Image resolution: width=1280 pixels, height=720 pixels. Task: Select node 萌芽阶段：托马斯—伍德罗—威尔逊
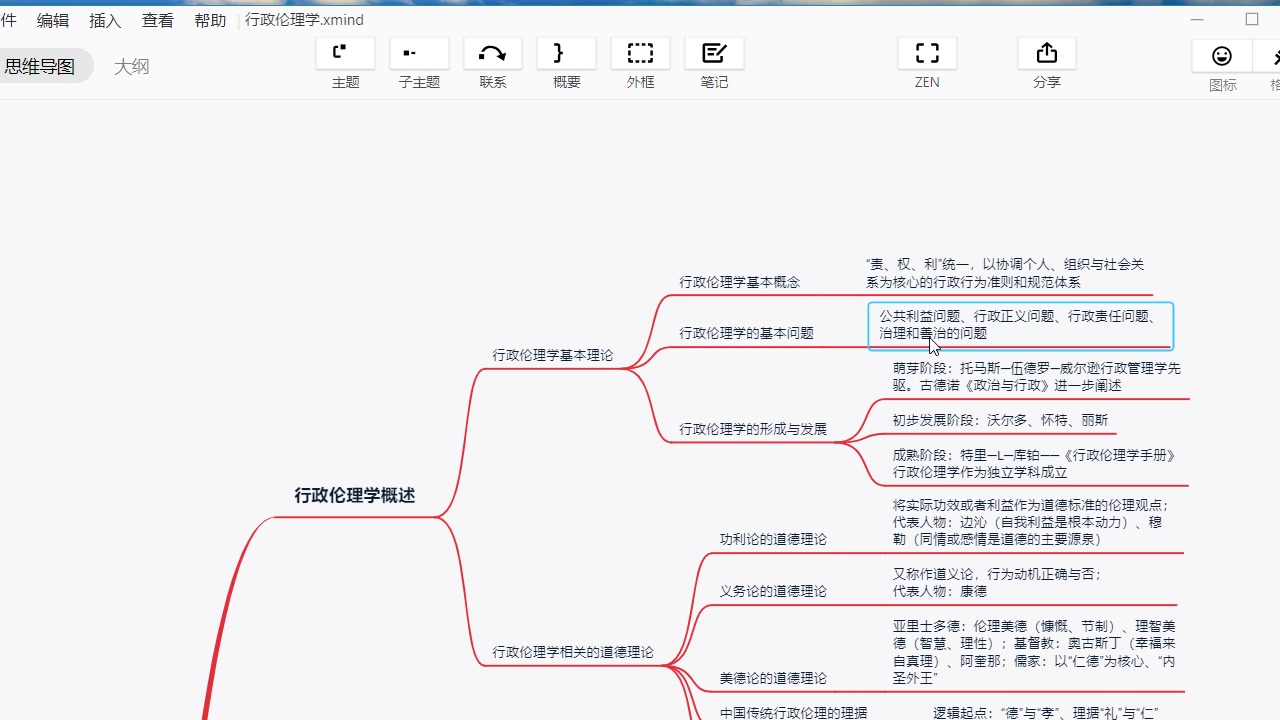pyautogui.click(x=1036, y=377)
